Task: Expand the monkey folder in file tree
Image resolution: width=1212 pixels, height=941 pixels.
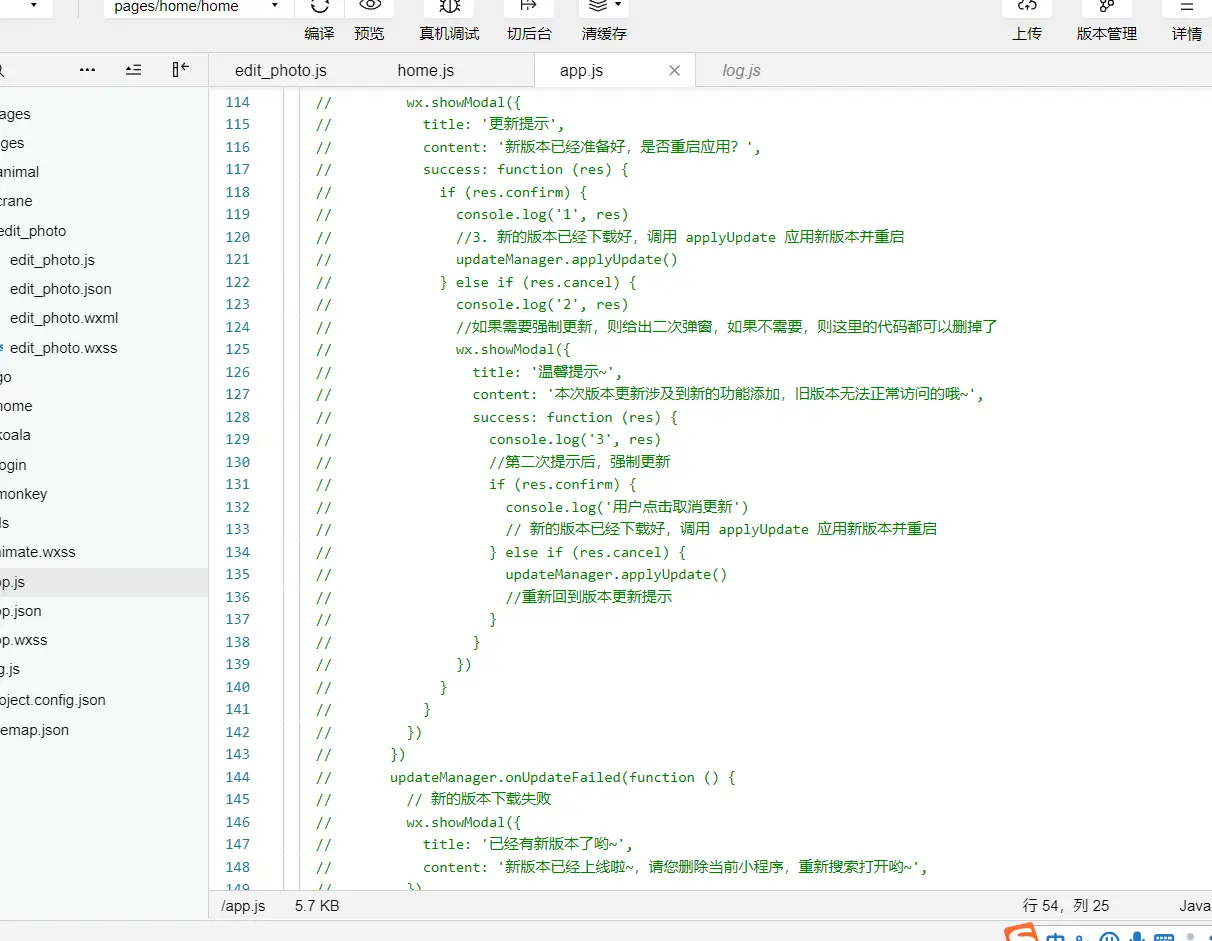Action: click(104, 494)
